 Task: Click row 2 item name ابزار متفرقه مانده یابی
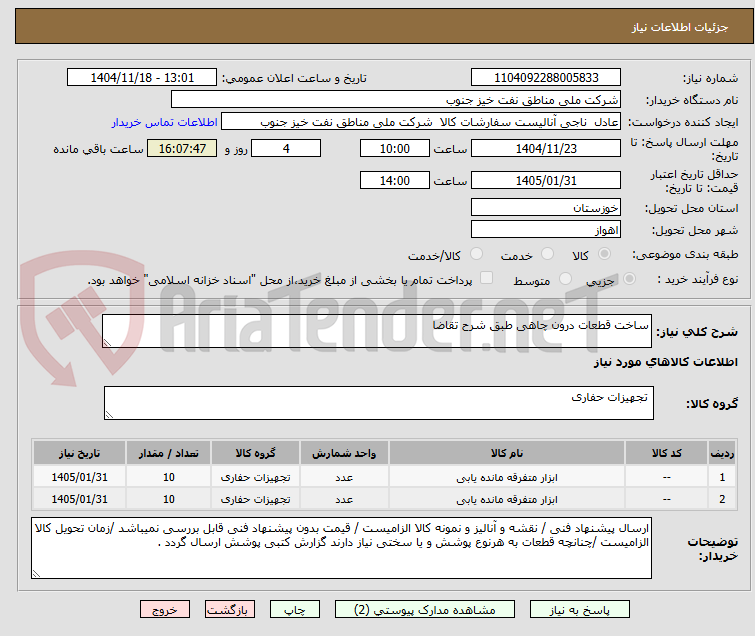(x=507, y=499)
